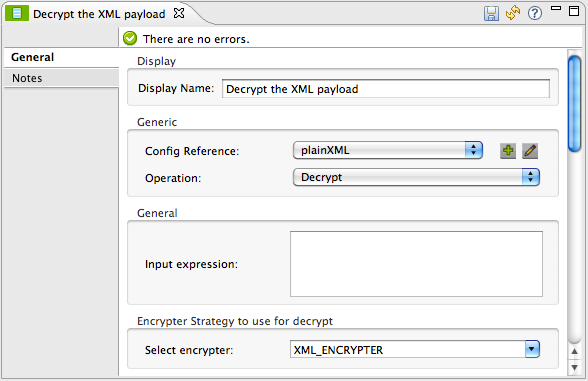Add a new config reference with plus icon
Screen dimensions: 588x381
pyautogui.click(x=508, y=151)
